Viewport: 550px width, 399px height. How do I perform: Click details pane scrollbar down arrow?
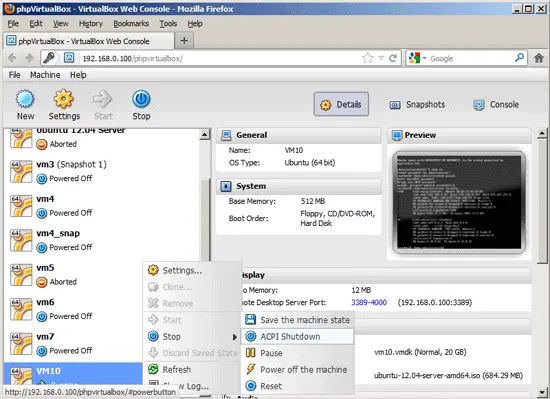(x=542, y=392)
